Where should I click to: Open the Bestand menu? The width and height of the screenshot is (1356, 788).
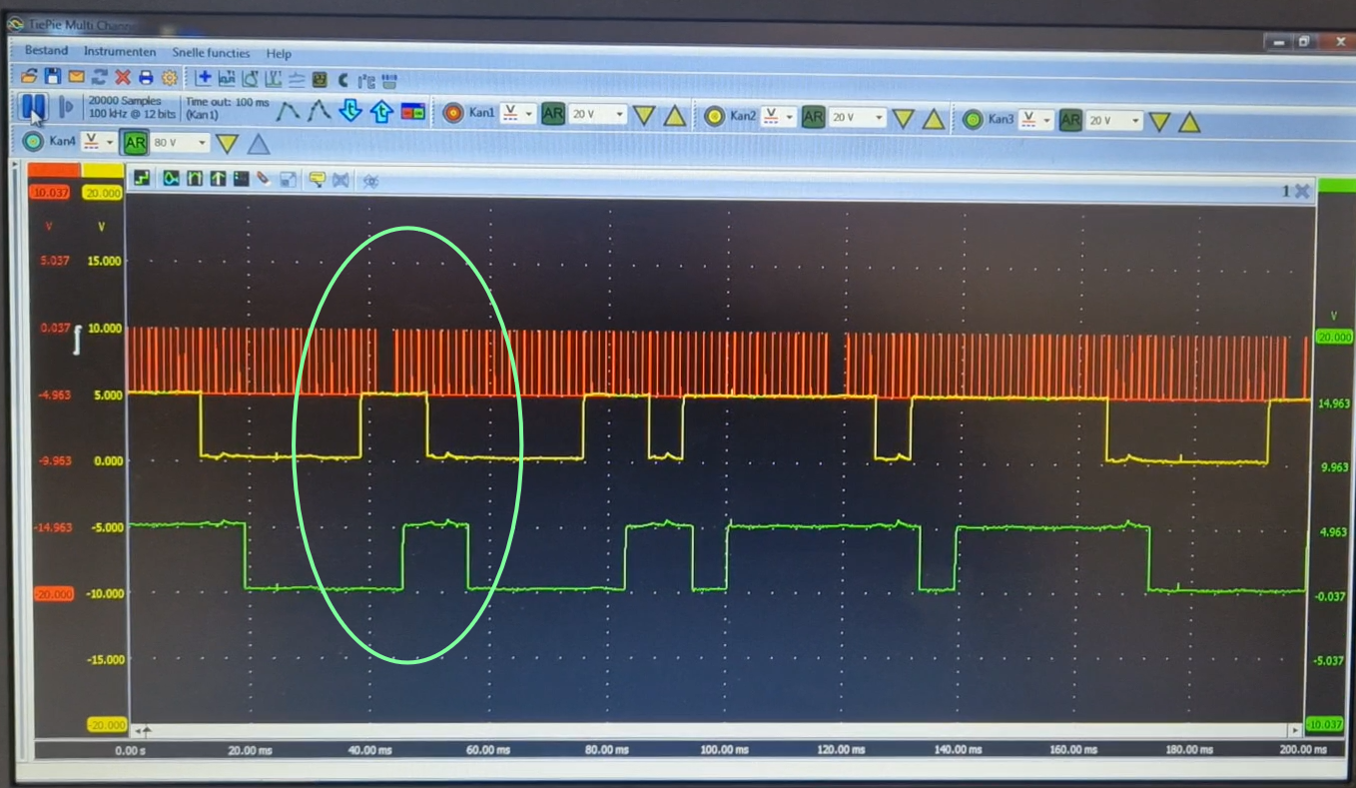point(46,51)
